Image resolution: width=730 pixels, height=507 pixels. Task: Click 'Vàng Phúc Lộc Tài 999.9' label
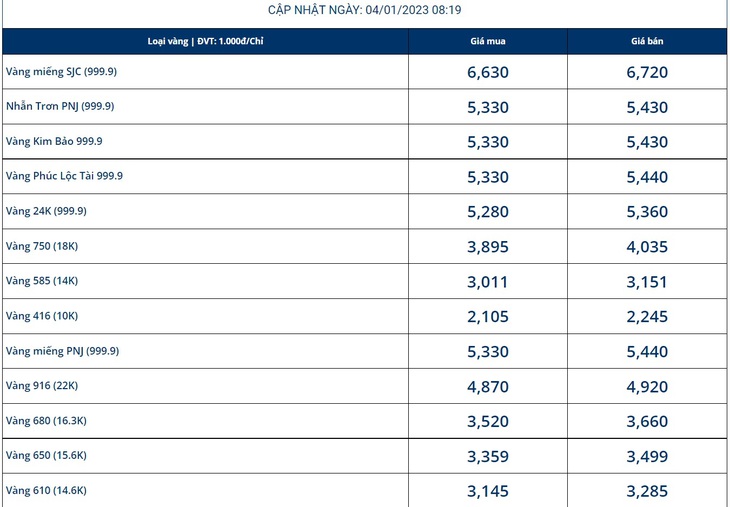(x=64, y=176)
